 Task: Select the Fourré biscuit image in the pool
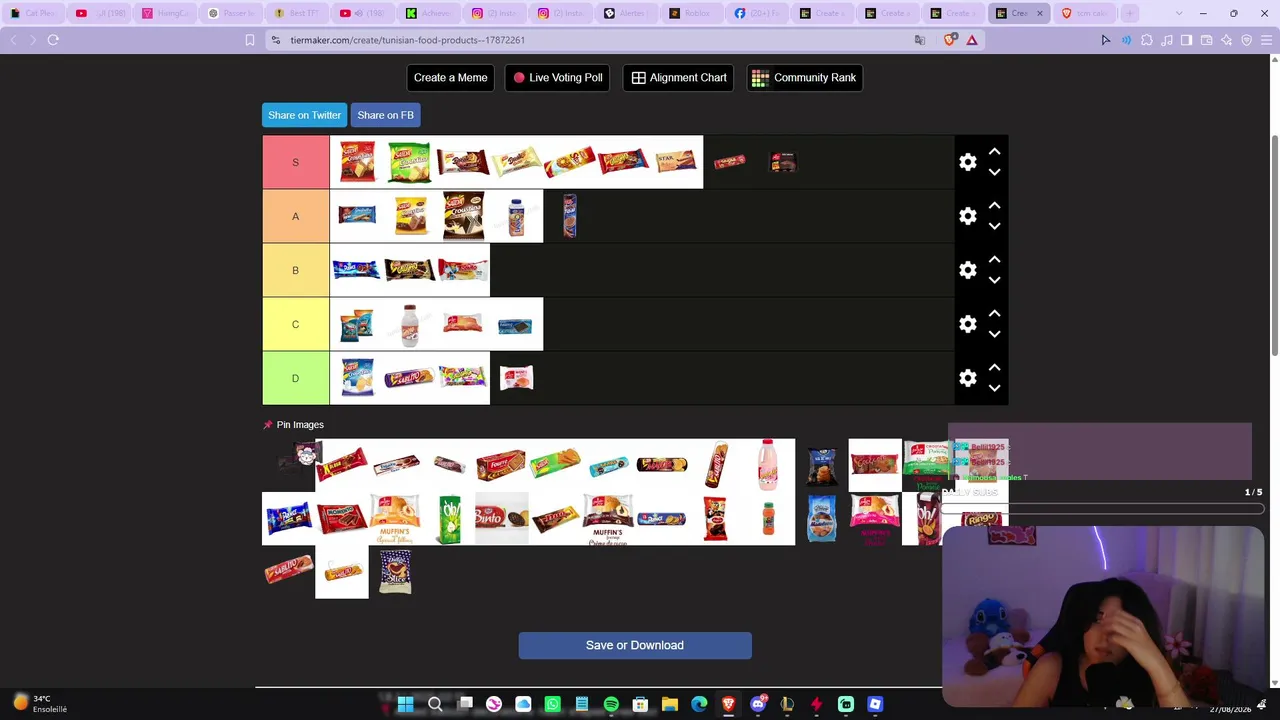pos(501,465)
